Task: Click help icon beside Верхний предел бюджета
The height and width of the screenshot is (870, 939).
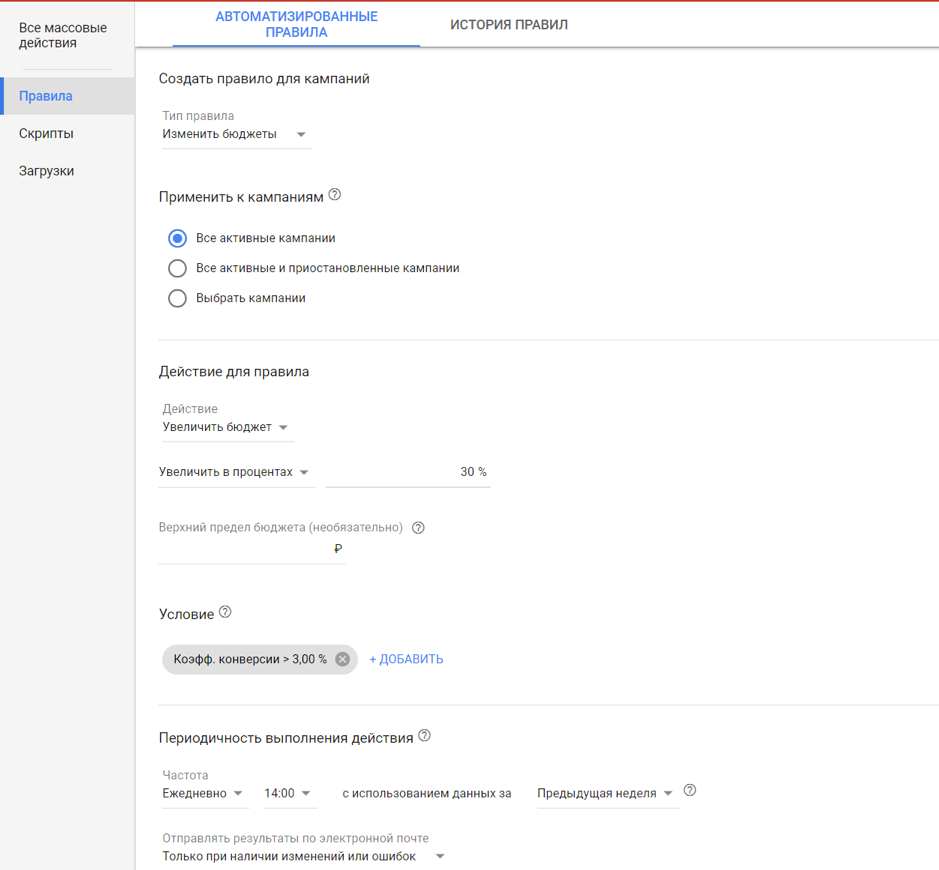Action: coord(418,528)
